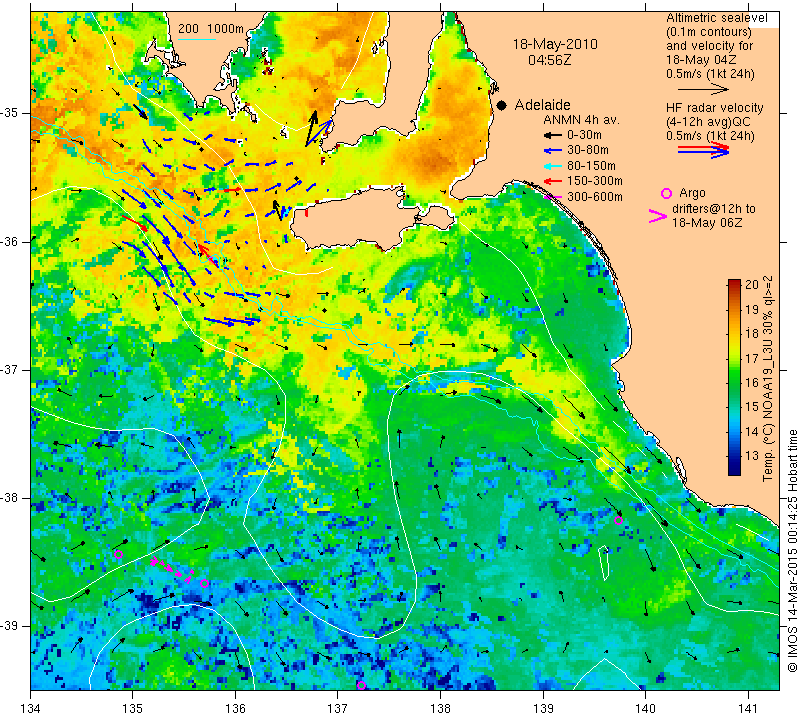Click the colorbar tick label '20'
The height and width of the screenshot is (720, 800).
tap(752, 285)
